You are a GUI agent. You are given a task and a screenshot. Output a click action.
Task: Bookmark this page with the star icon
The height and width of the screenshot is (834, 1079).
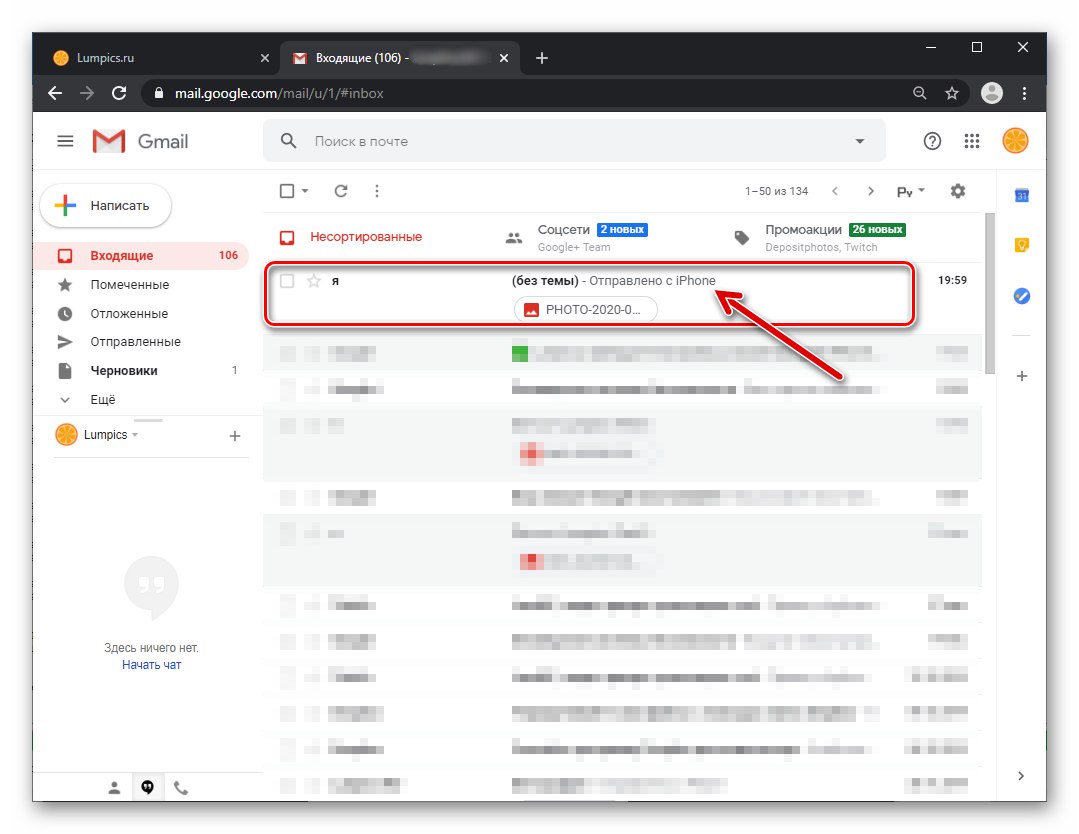tap(952, 93)
